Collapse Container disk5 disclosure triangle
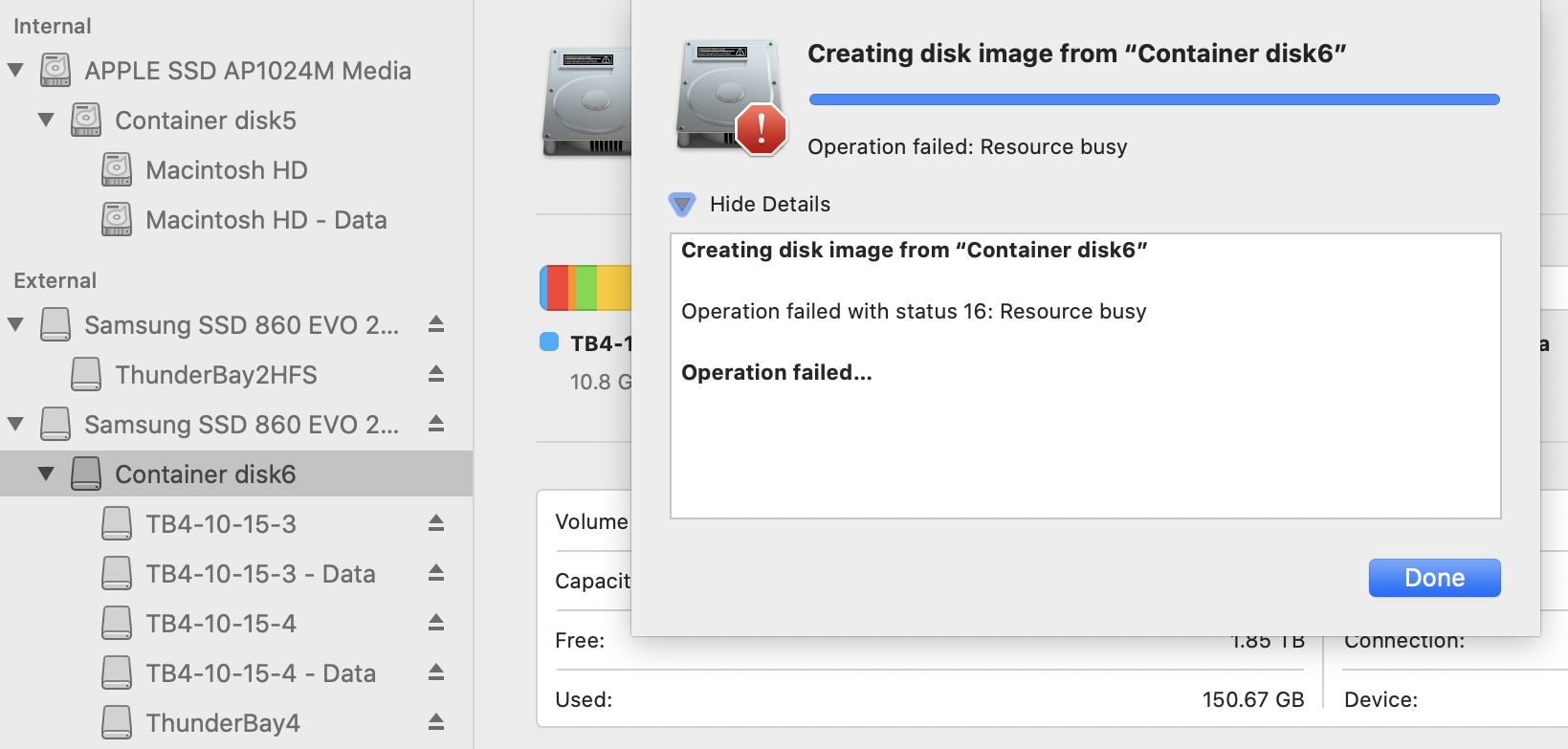 (46, 120)
